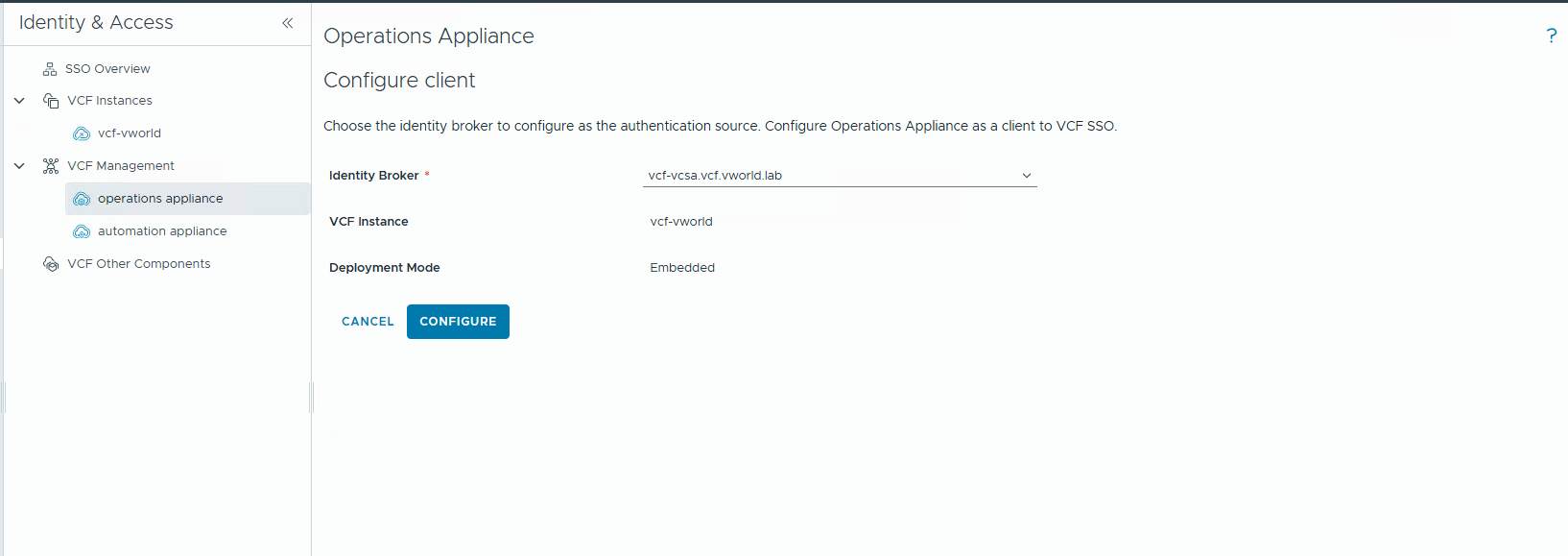Open help via the question mark icon

click(1551, 36)
